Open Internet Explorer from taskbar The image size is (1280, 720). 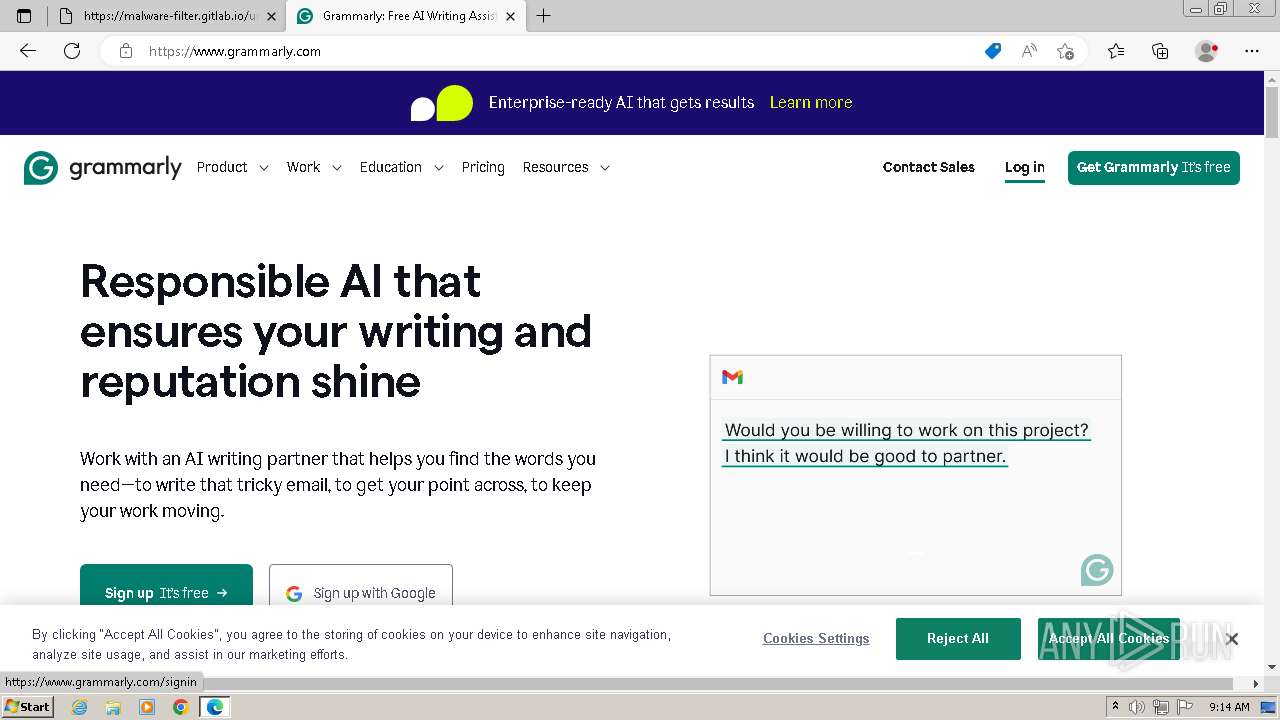(x=80, y=707)
